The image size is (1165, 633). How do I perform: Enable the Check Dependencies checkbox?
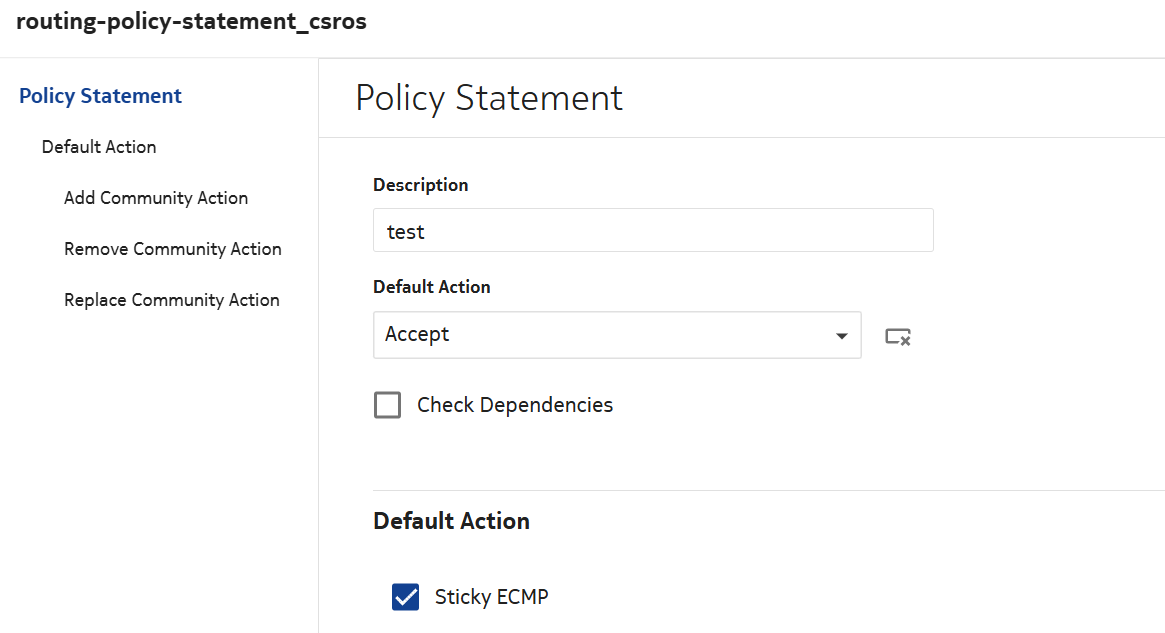tap(387, 405)
